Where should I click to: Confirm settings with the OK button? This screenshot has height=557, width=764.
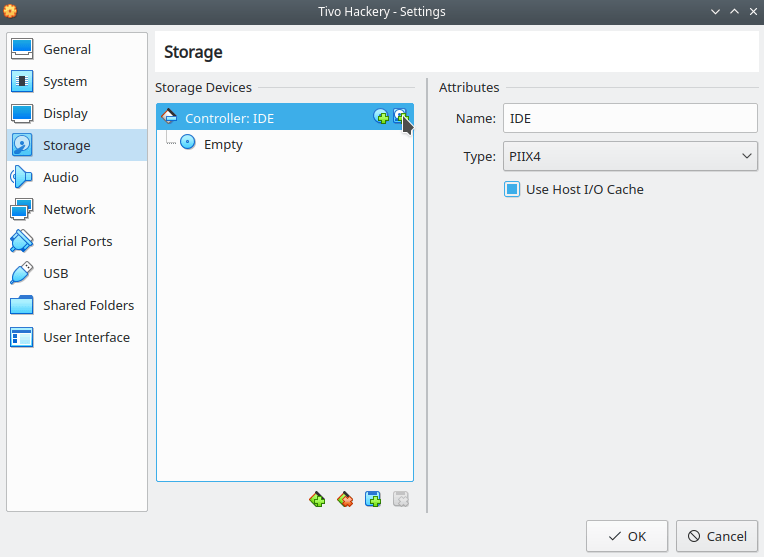point(627,536)
